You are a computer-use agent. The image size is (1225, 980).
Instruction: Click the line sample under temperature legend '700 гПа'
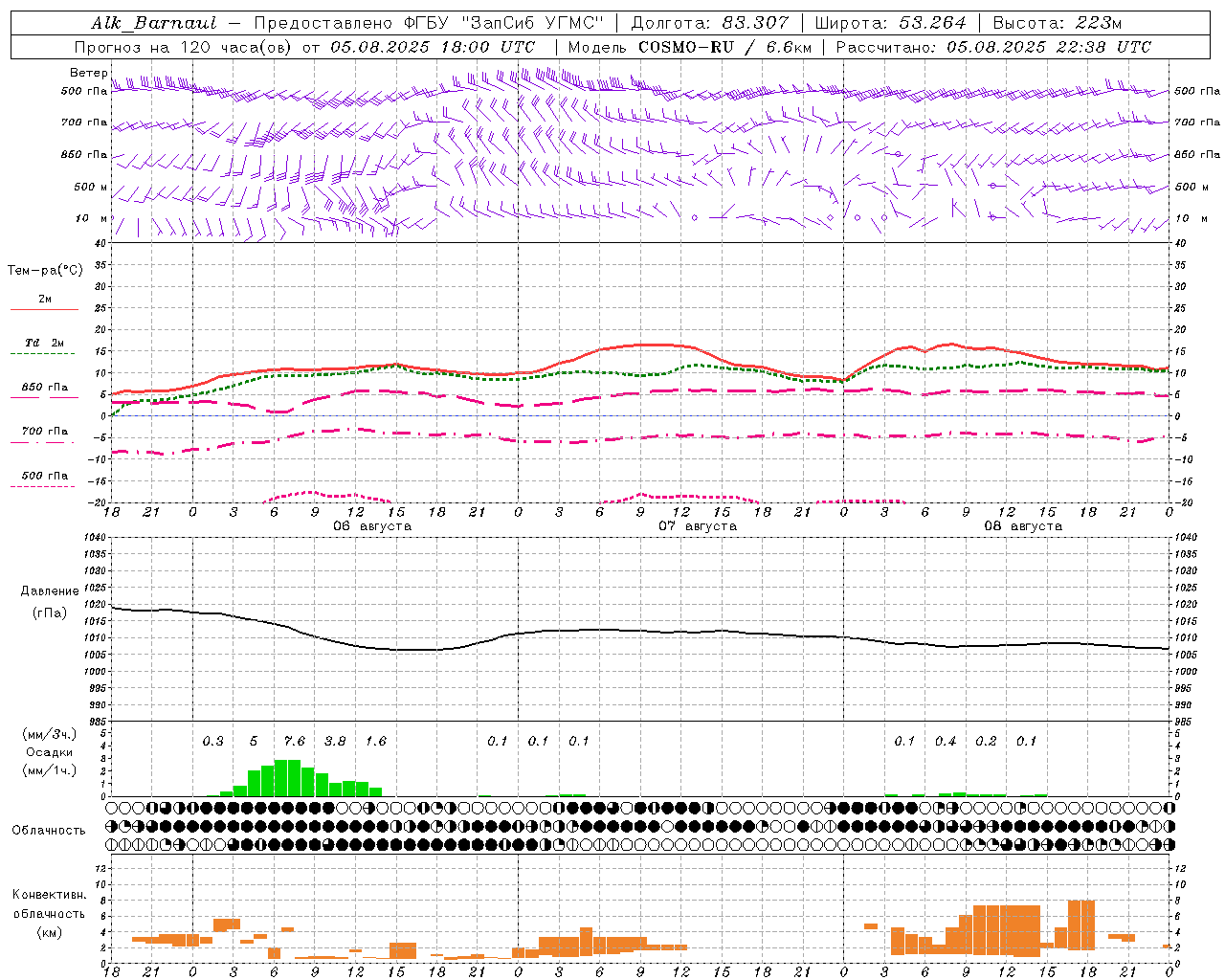click(42, 442)
